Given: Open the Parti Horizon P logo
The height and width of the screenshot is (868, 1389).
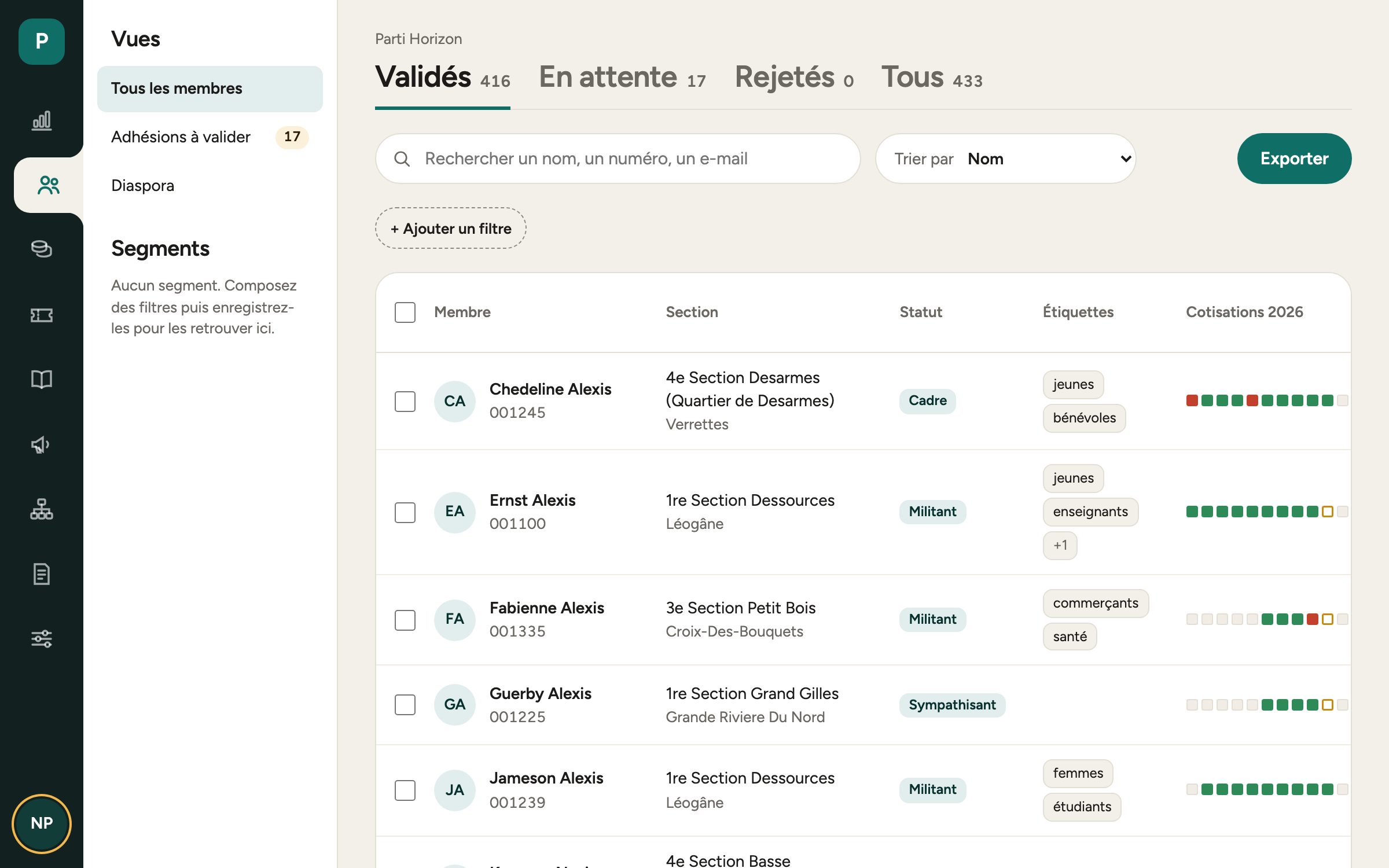Looking at the screenshot, I should [42, 41].
